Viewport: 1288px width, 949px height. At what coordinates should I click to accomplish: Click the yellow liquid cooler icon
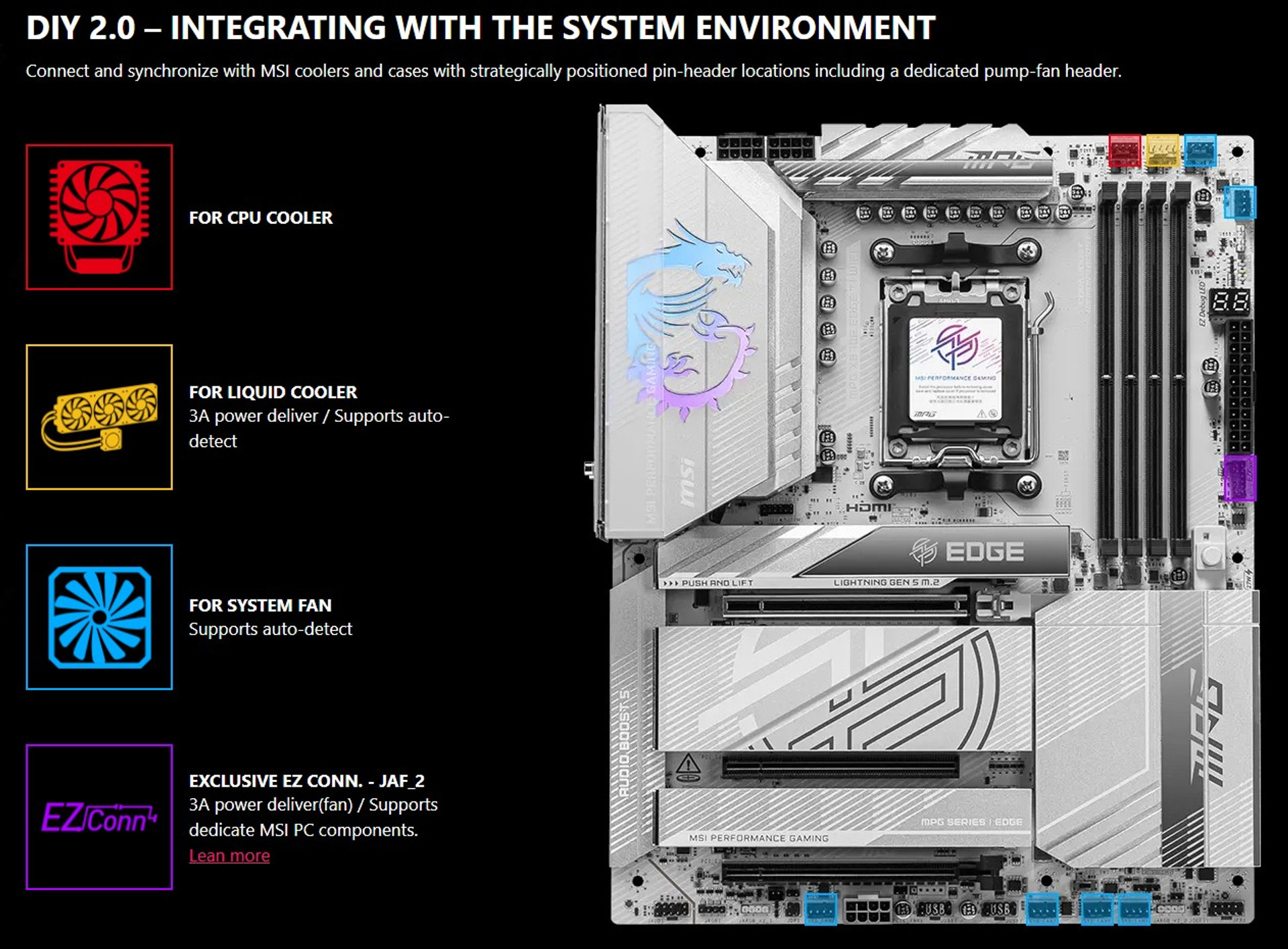click(99, 417)
